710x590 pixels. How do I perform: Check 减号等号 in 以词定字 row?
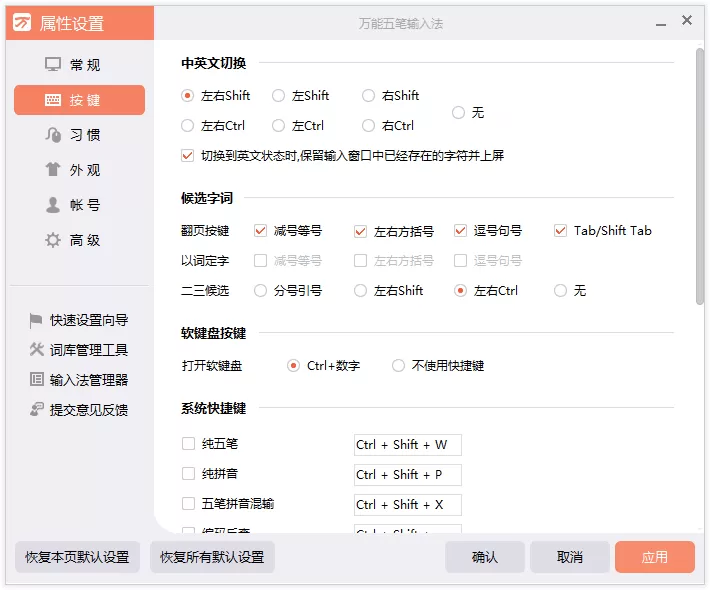(x=260, y=260)
